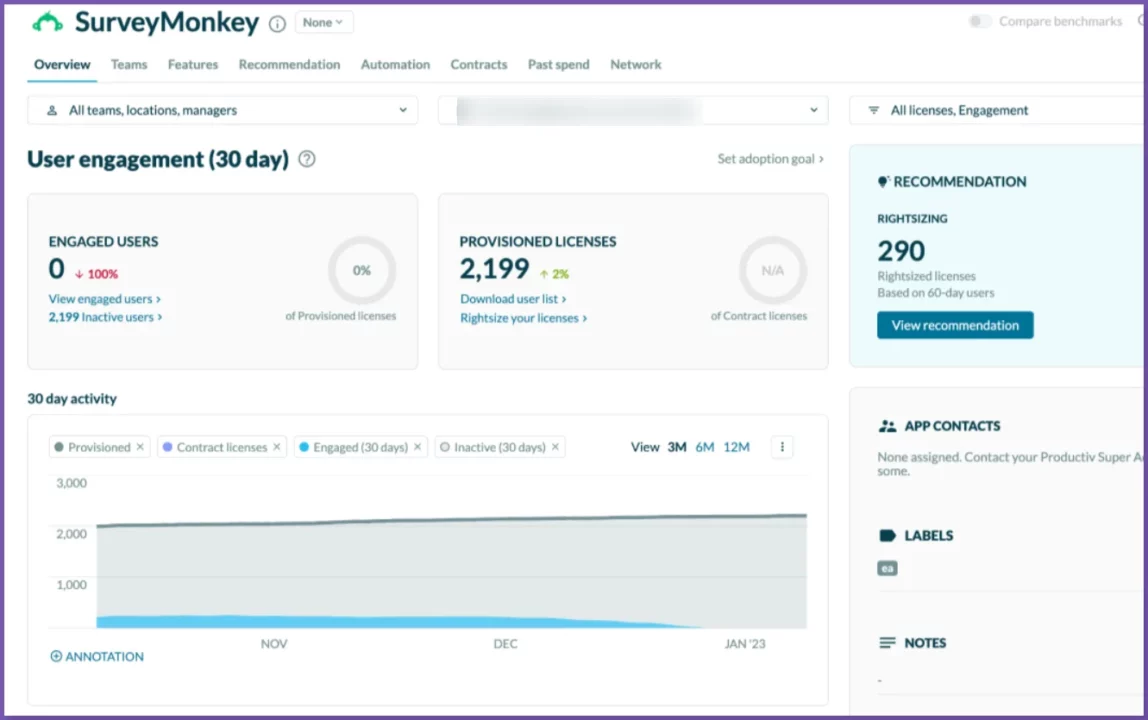Click the SurveyMonkey logo icon
Image resolution: width=1148 pixels, height=720 pixels.
(x=46, y=22)
